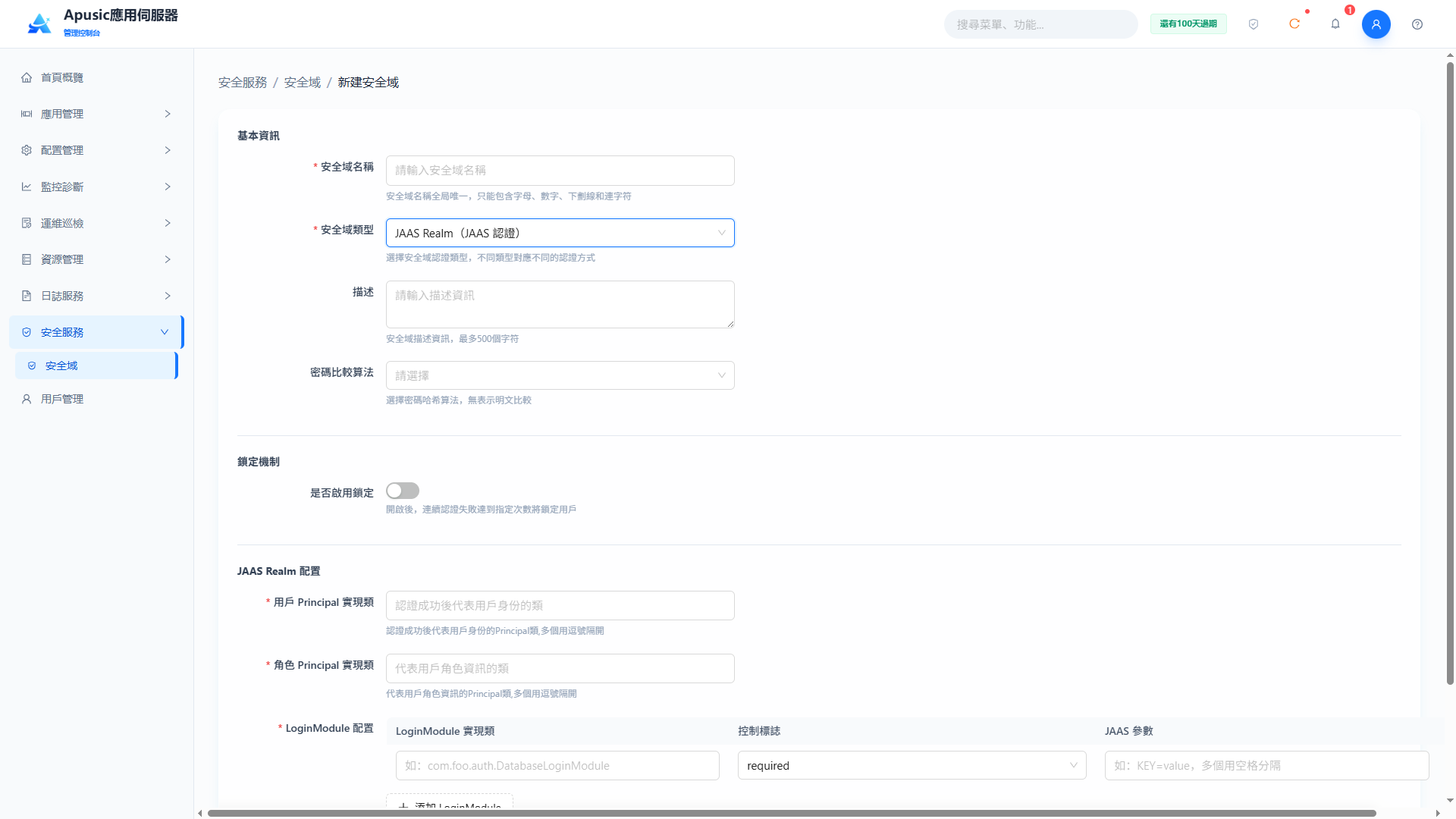Click the gear icon beside 配置管理
The width and height of the screenshot is (1456, 819).
(x=27, y=150)
